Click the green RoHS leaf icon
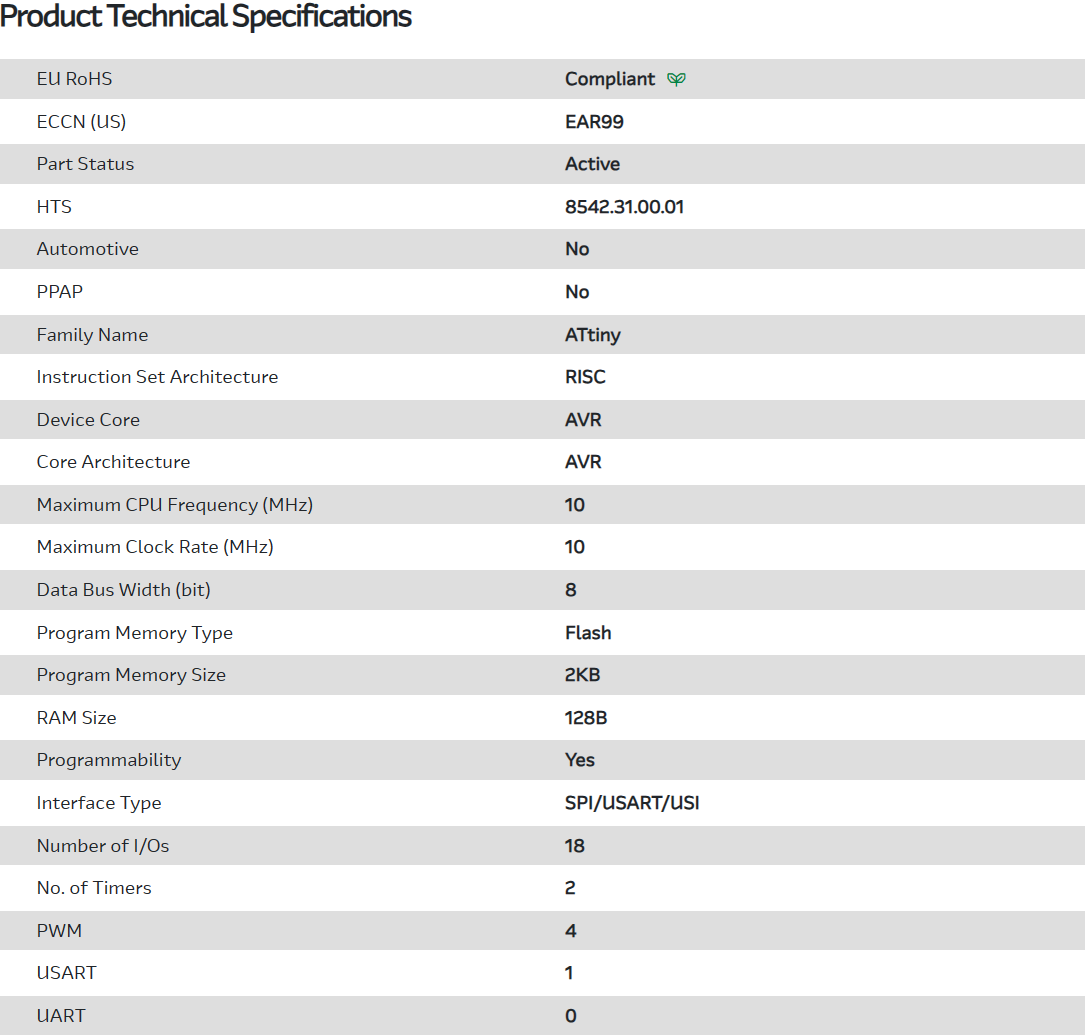 (x=677, y=79)
